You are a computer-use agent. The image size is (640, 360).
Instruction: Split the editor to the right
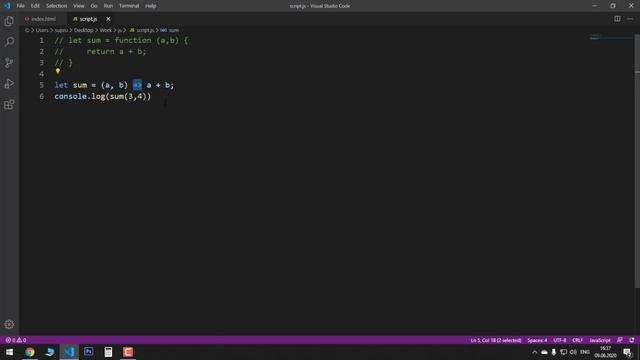[x=617, y=19]
